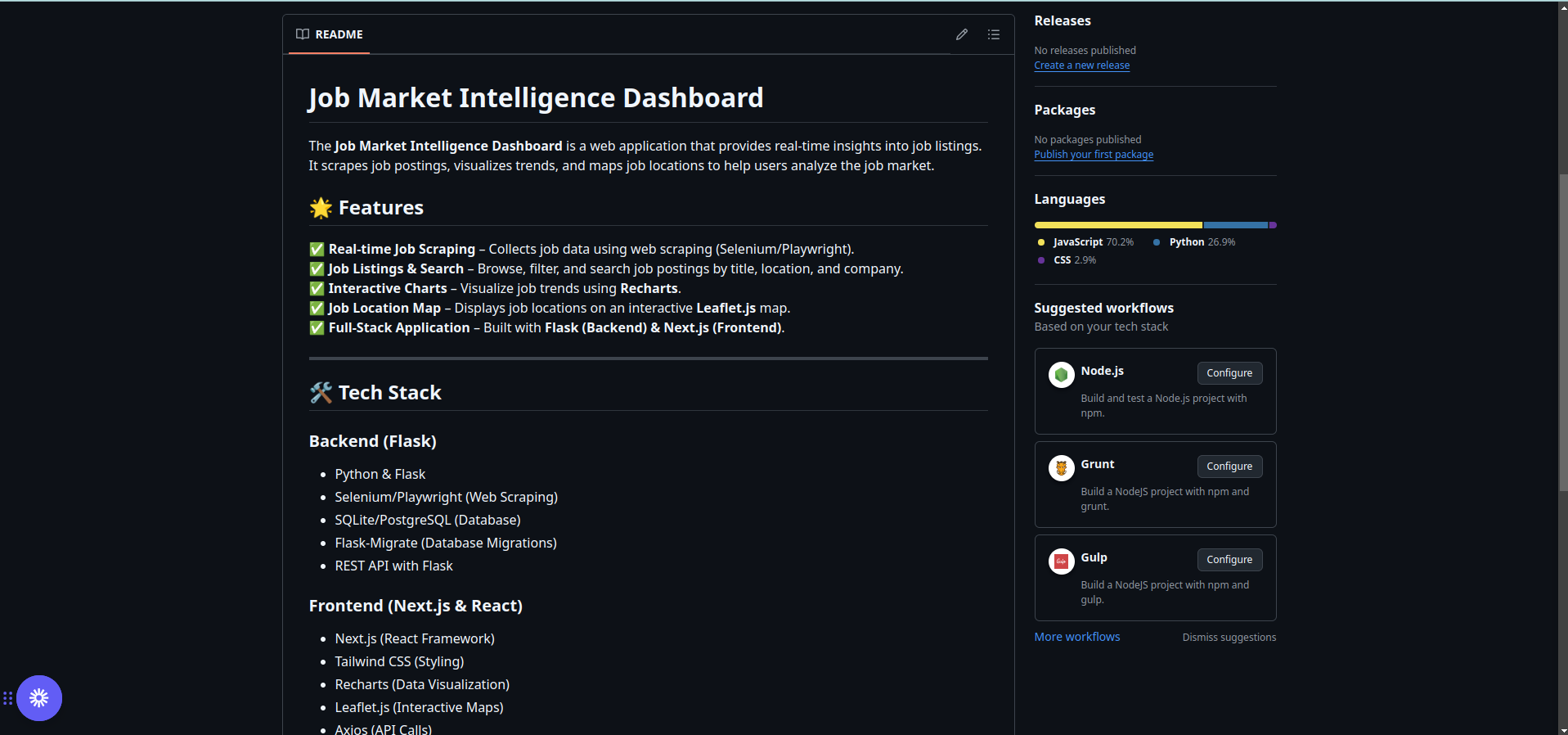The image size is (1568, 735).
Task: Click 'SQLite/PostgreSQL (Database)' list item
Action: [x=427, y=521]
